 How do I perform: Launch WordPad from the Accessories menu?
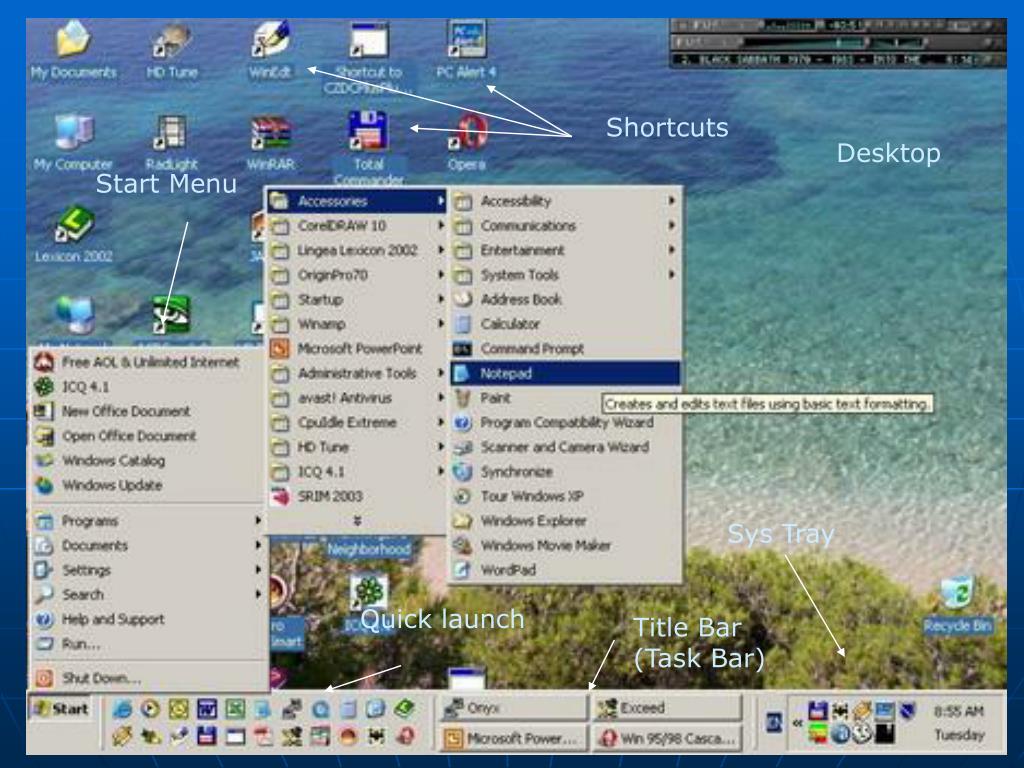coord(565,570)
